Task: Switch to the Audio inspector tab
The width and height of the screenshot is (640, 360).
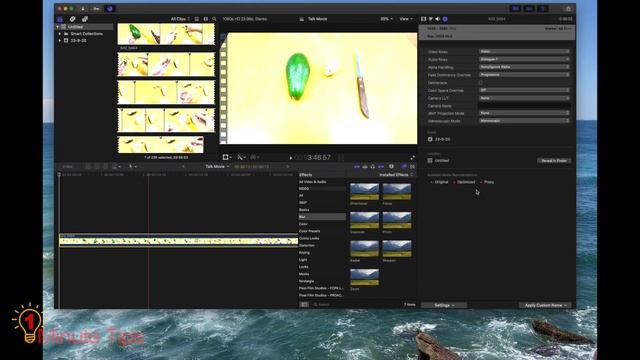Action: pyautogui.click(x=437, y=19)
